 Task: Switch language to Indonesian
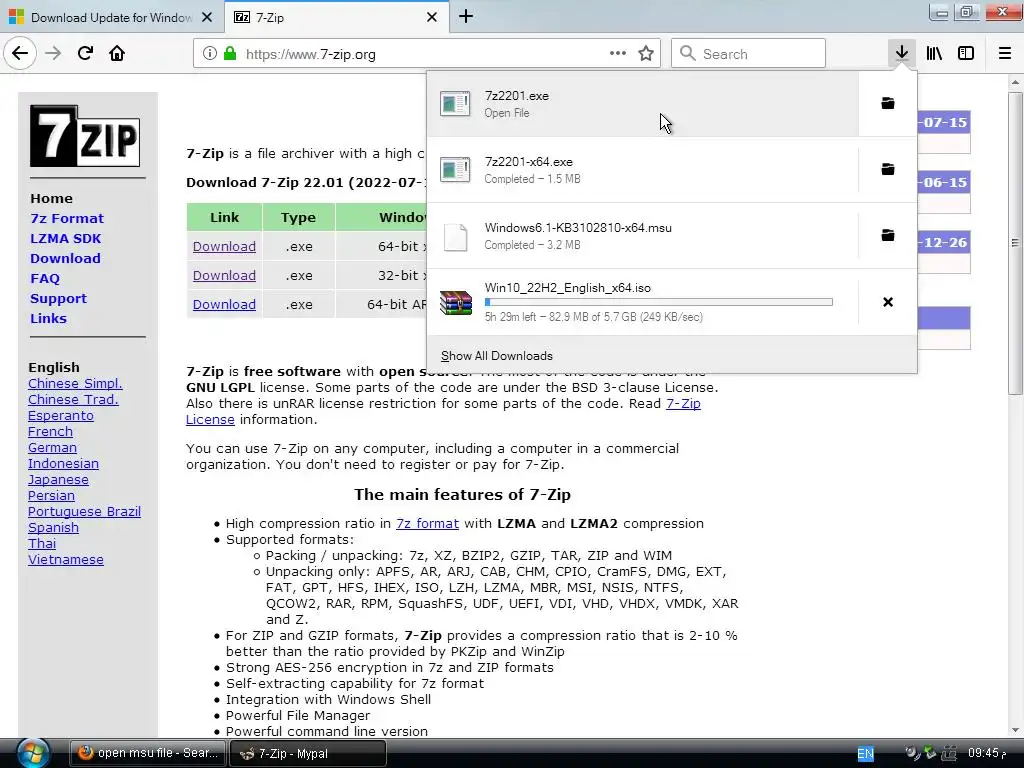pos(63,463)
